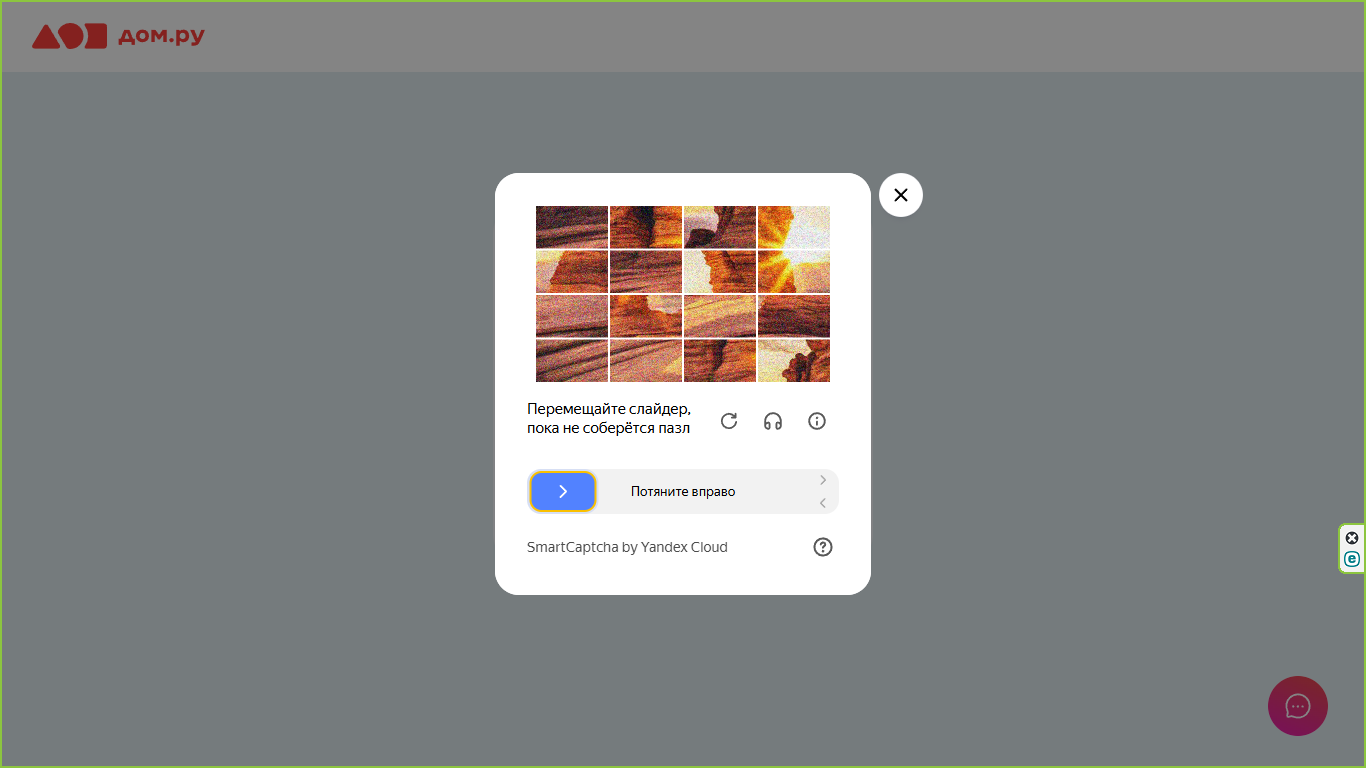This screenshot has width=1366, height=768.
Task: Click the small left chevron on slider track
Action: 823,503
